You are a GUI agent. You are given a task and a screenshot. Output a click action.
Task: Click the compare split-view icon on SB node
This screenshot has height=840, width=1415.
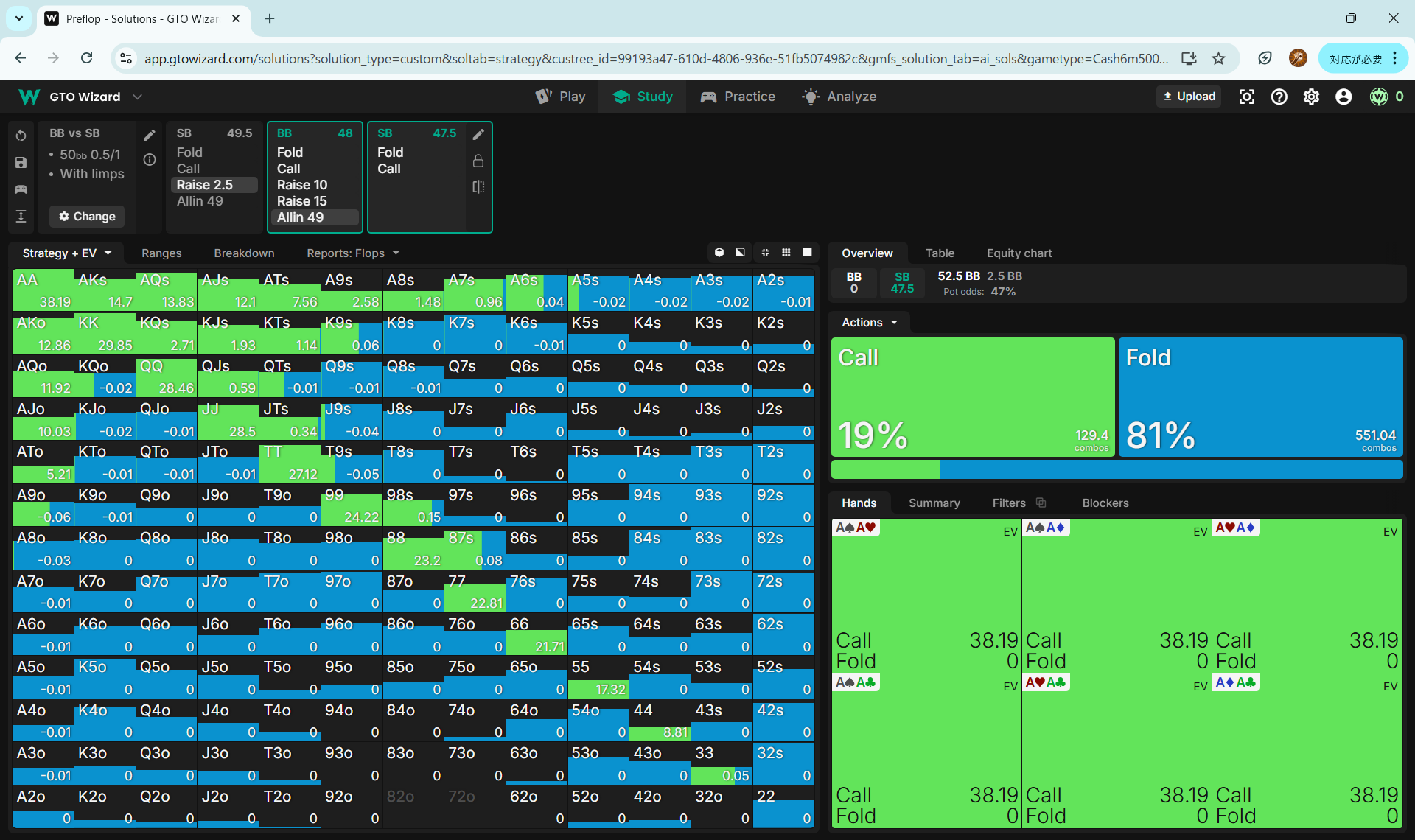(478, 187)
